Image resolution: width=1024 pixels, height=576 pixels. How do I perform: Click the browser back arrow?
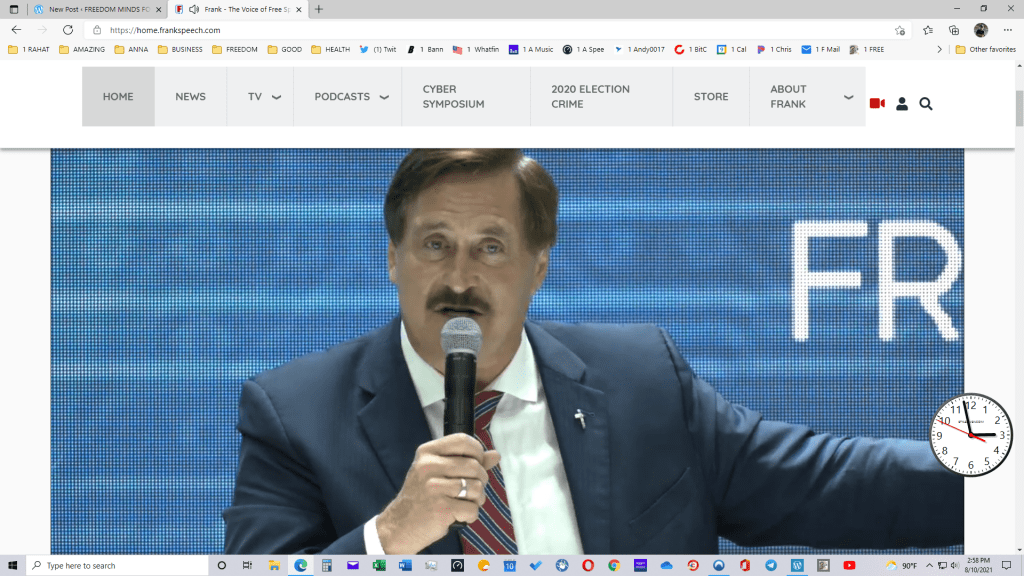(16, 30)
